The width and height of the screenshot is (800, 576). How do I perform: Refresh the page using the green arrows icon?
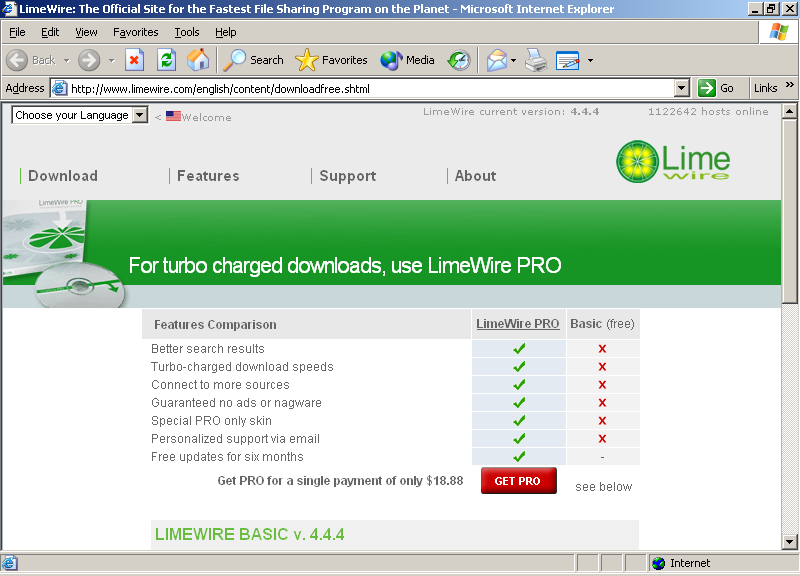pyautogui.click(x=166, y=60)
